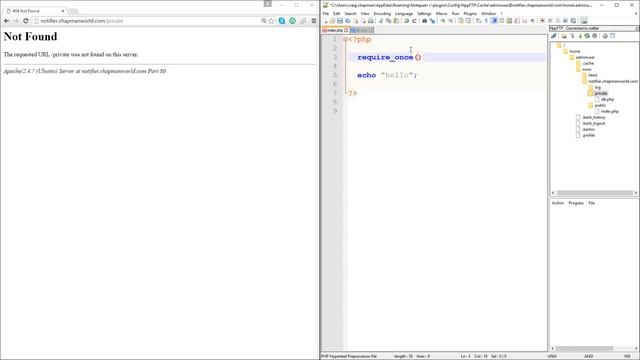
Task: Select the index.php editor tab
Action: [335, 30]
